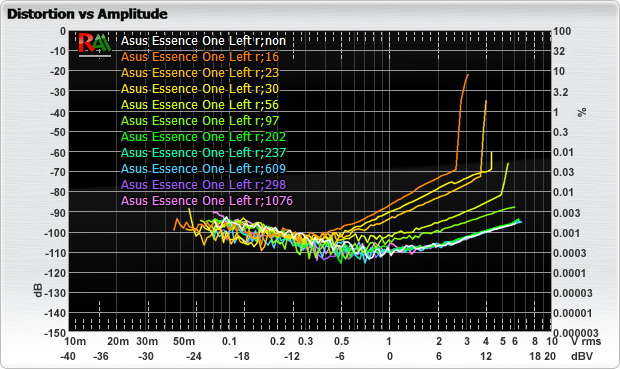Image resolution: width=620 pixels, height=369 pixels.
Task: Click the -100 dB left axis value
Action: pyautogui.click(x=55, y=233)
